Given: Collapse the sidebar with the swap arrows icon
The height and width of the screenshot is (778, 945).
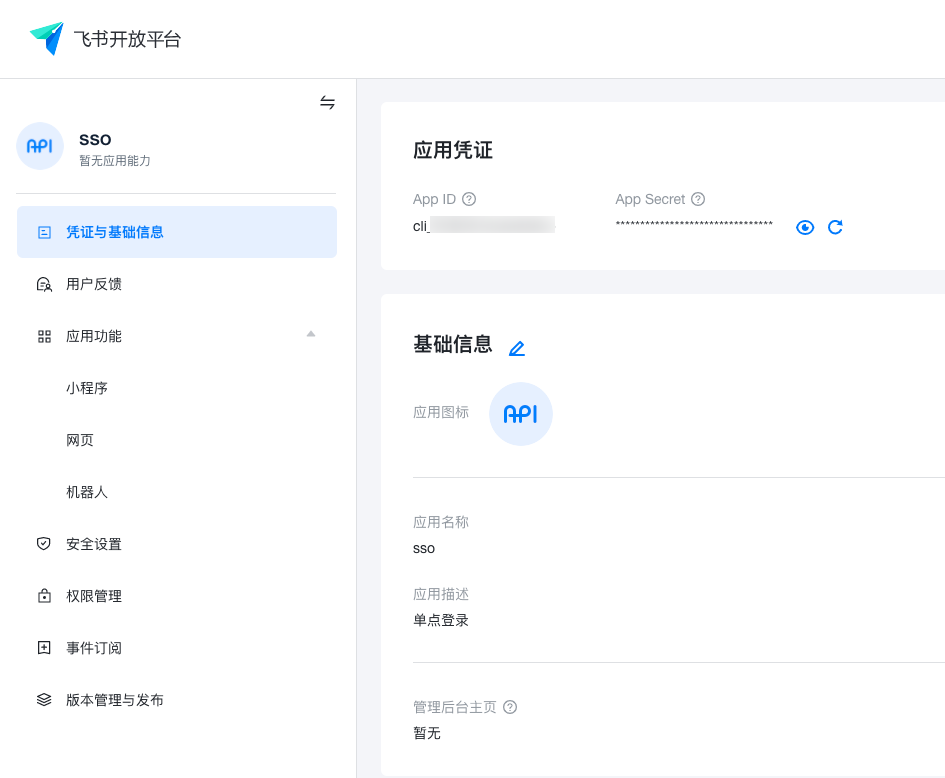Looking at the screenshot, I should point(327,102).
